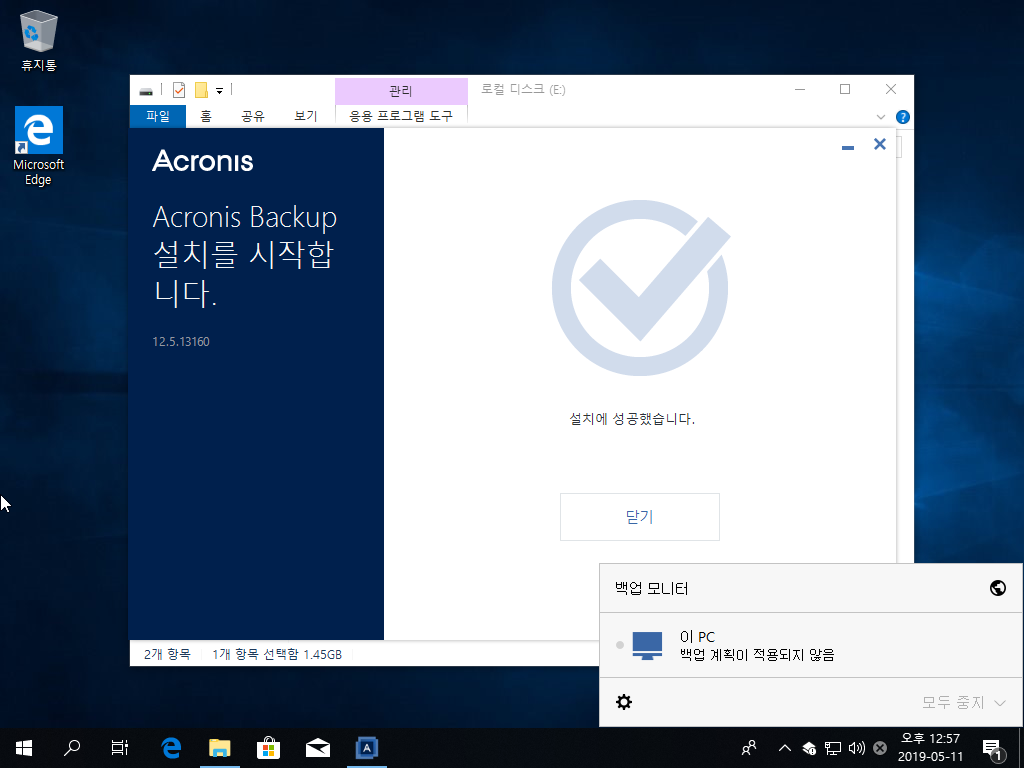Open the 응용 프로그램 도구 tab
Screen dimensions: 1024x768
(x=401, y=116)
